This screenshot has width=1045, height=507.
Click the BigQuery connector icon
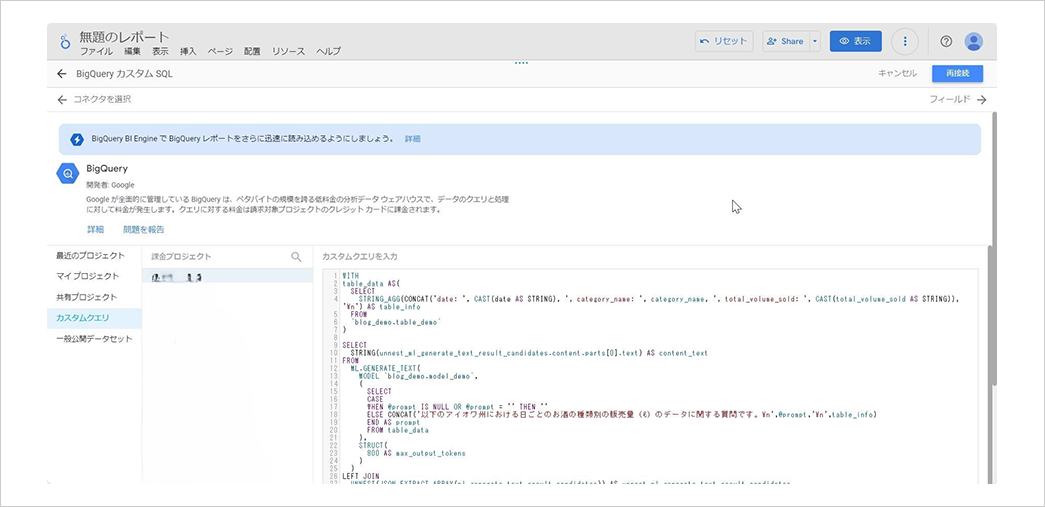67,175
